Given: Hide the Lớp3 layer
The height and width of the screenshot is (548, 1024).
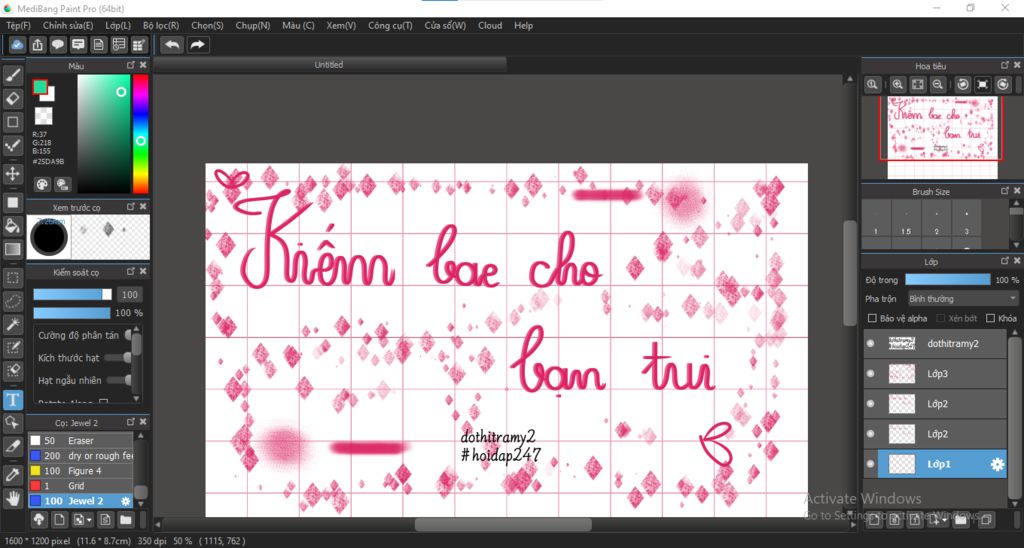Looking at the screenshot, I should click(x=871, y=374).
